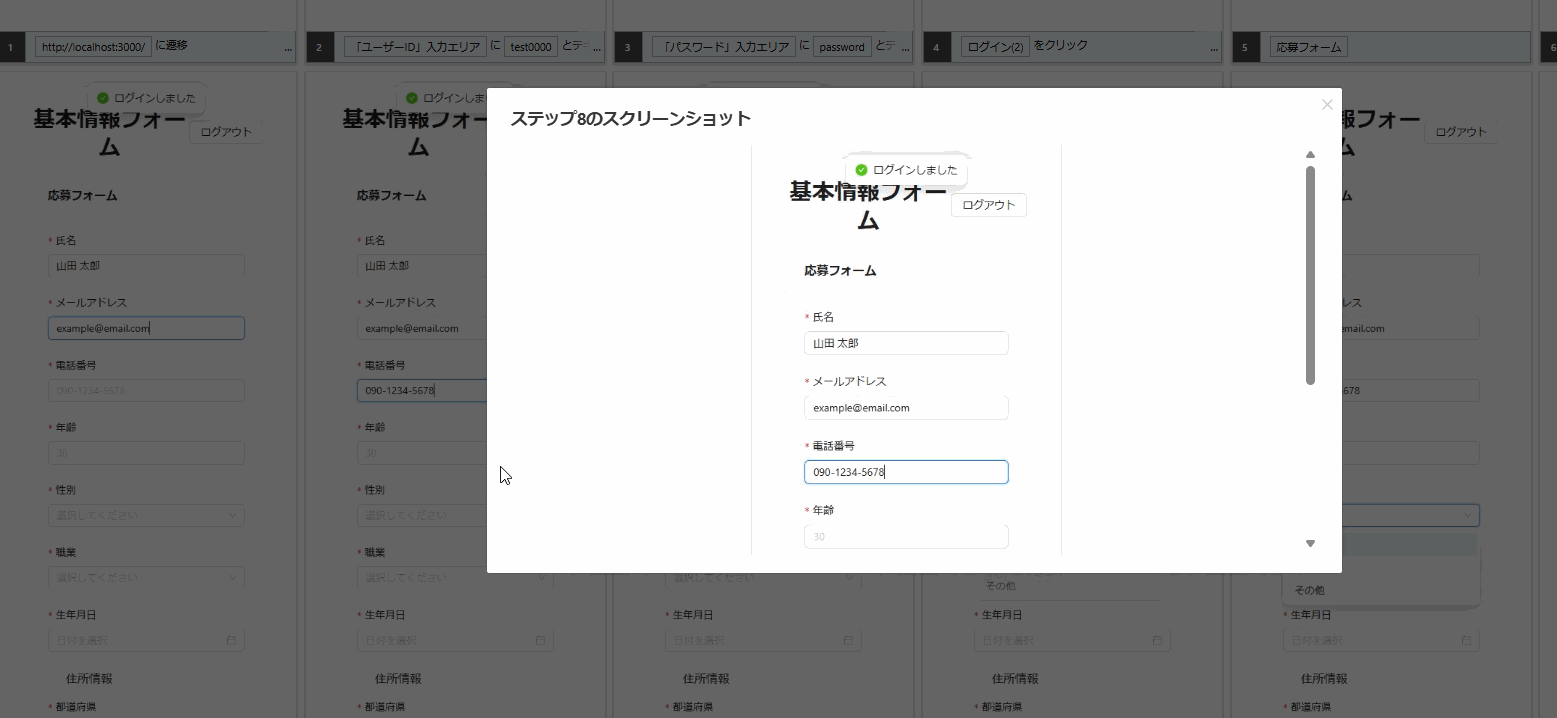This screenshot has width=1557, height=718.
Task: Open the ellipsis menu on step 4 header
Action: point(1215,47)
